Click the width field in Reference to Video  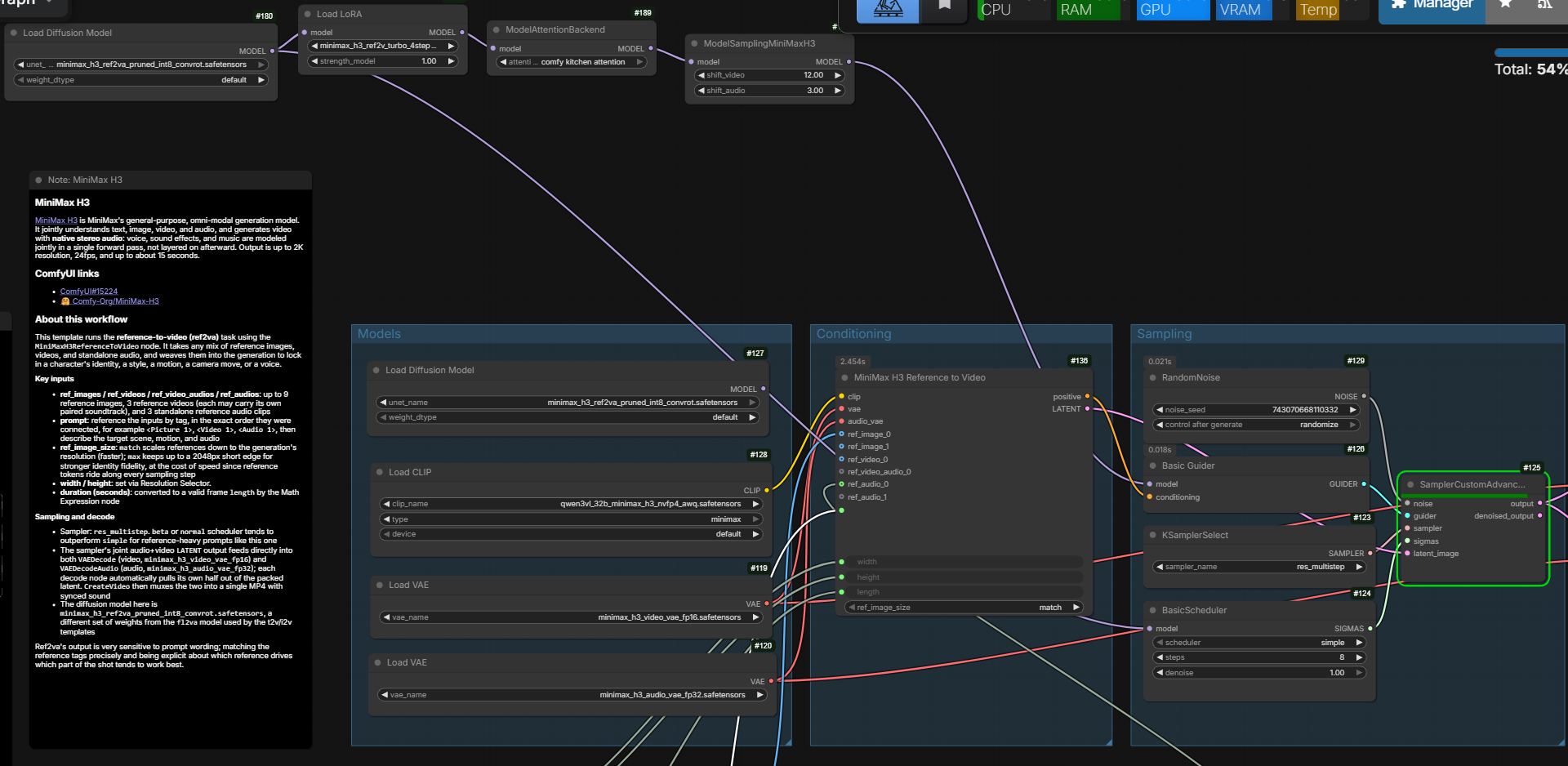pos(965,562)
